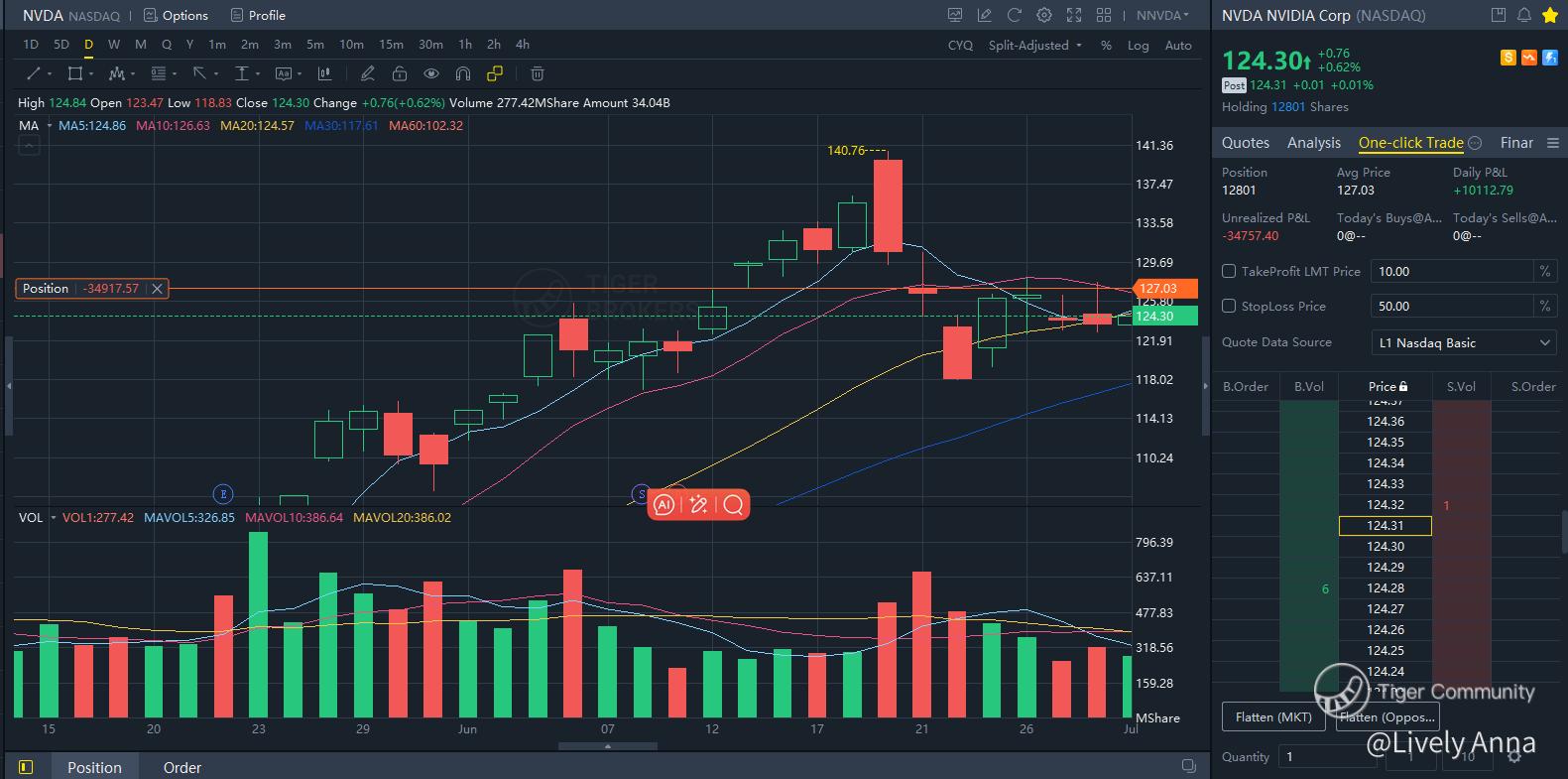
Task: Select the rectangle shape drawing tool
Action: click(x=74, y=73)
